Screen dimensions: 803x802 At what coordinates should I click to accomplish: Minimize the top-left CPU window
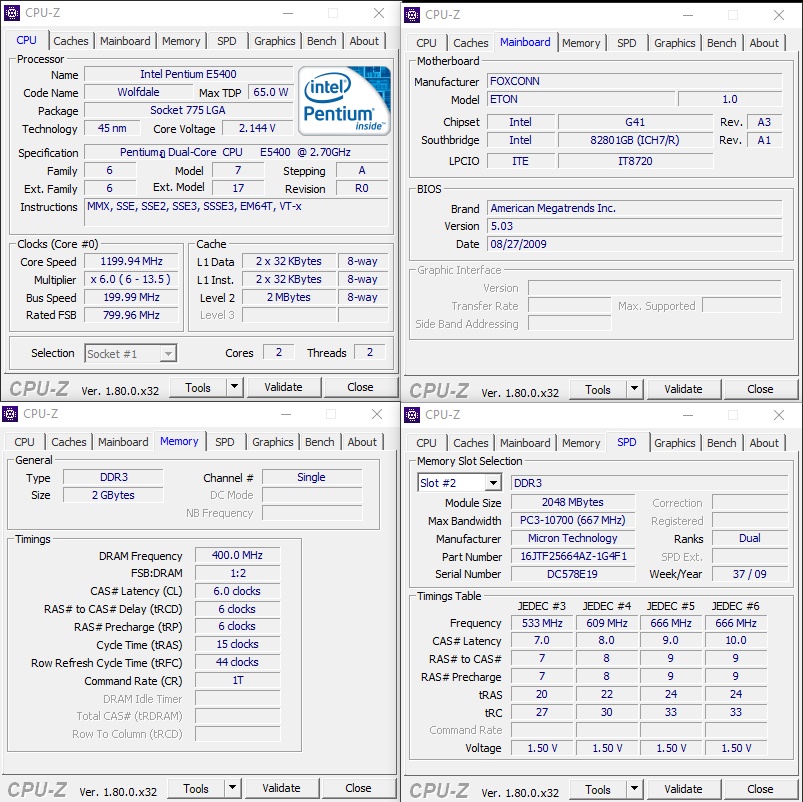(288, 13)
